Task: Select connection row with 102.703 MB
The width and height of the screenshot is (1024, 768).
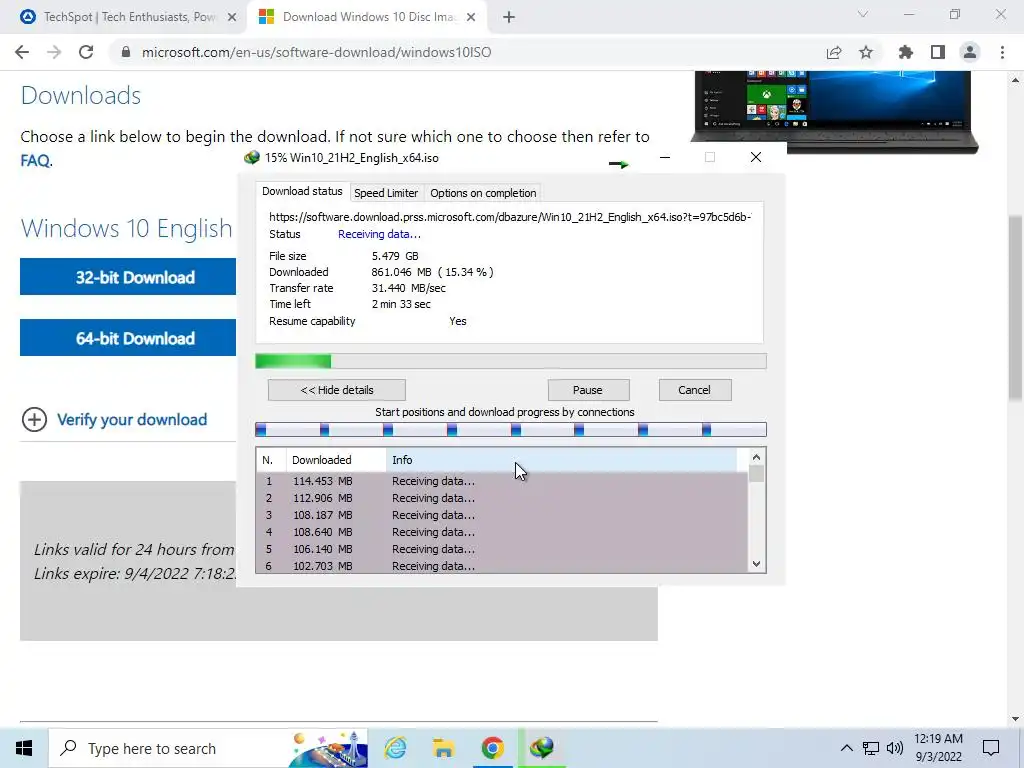Action: 502,566
